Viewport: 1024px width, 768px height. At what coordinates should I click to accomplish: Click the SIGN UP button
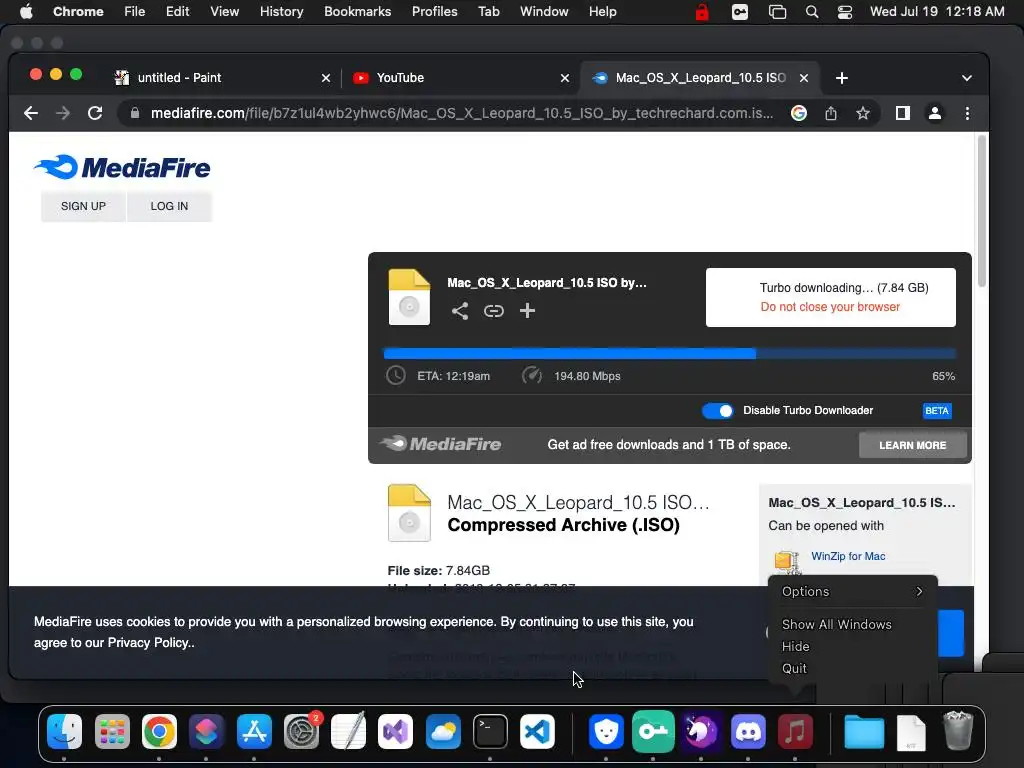[83, 206]
